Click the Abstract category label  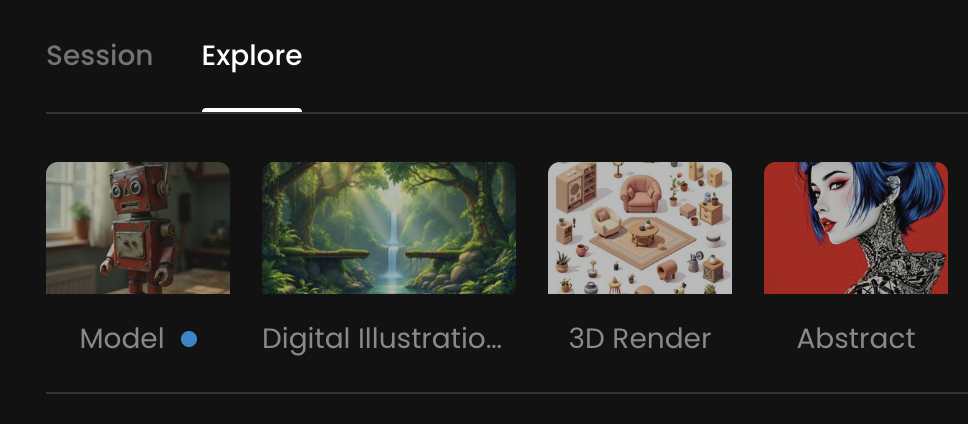[x=856, y=339]
